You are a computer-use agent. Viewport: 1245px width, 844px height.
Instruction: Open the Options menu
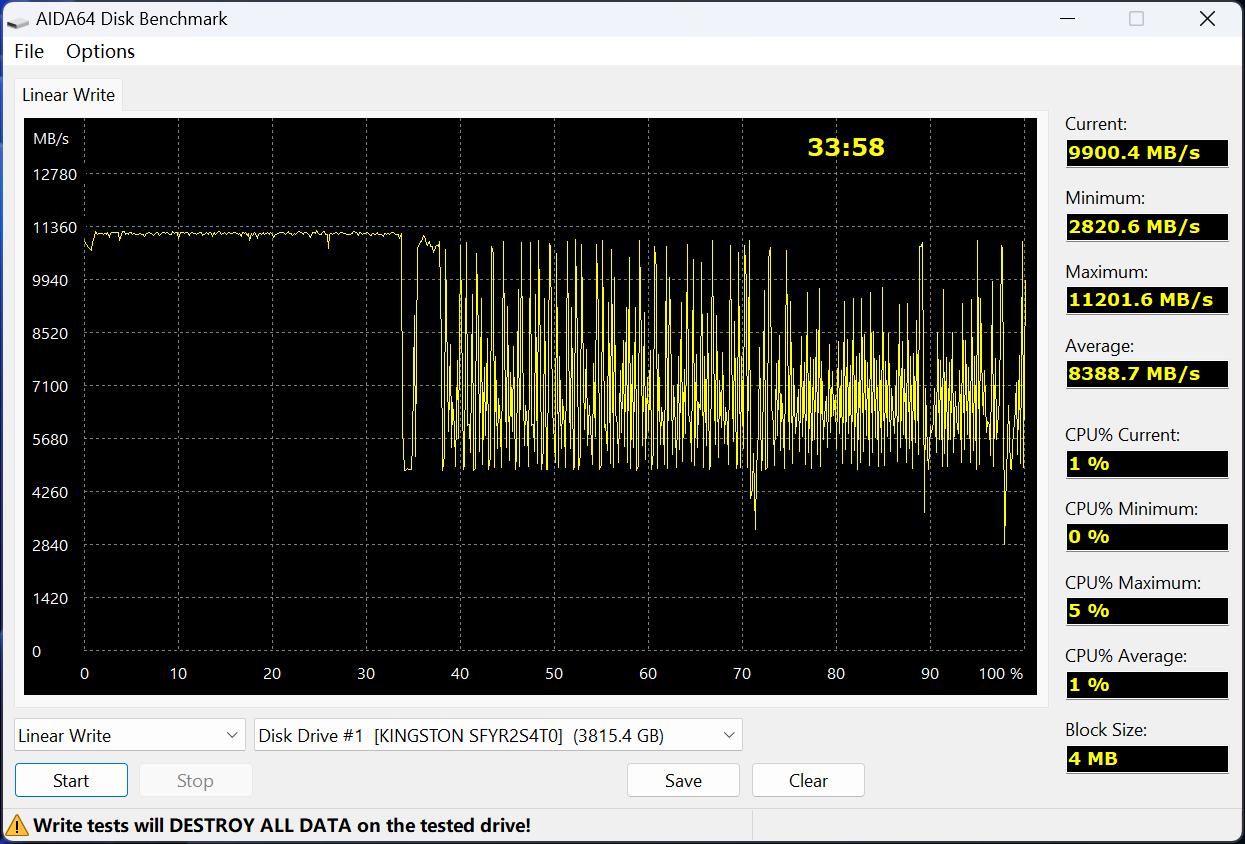click(x=100, y=51)
